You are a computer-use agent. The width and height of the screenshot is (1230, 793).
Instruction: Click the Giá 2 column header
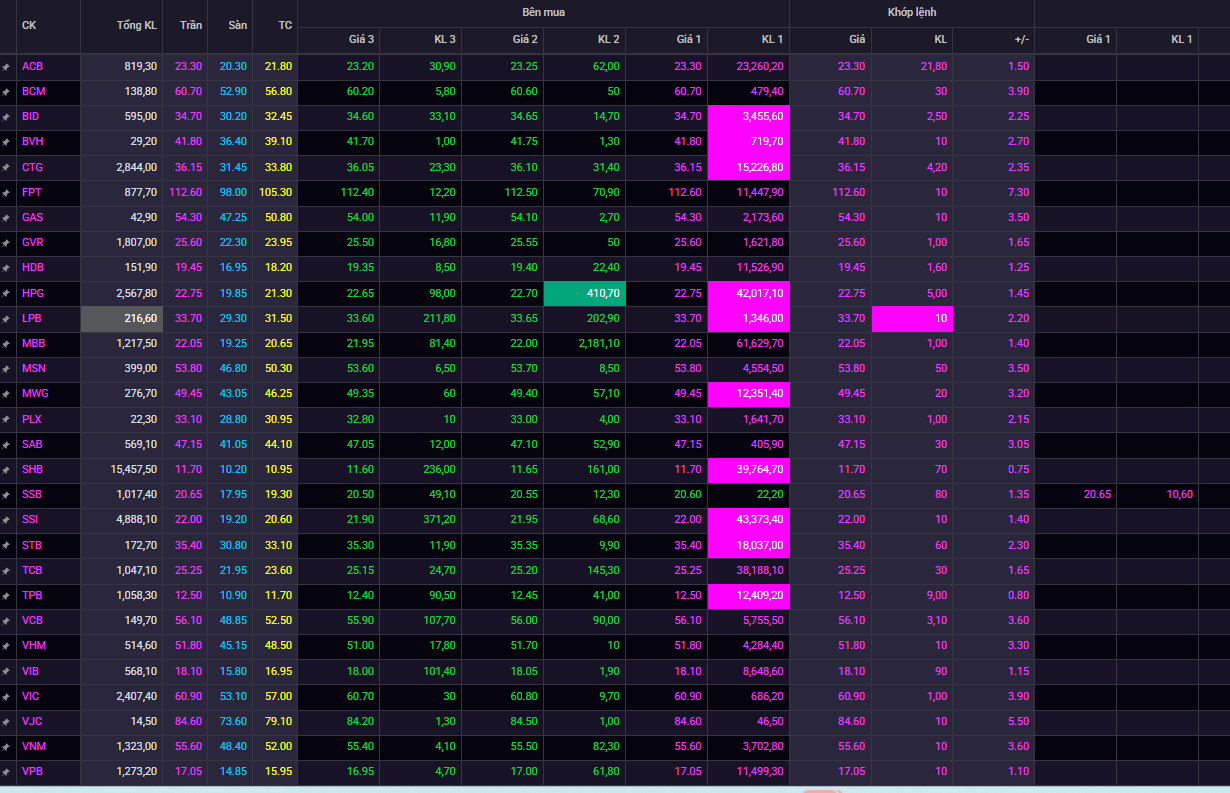tap(525, 39)
